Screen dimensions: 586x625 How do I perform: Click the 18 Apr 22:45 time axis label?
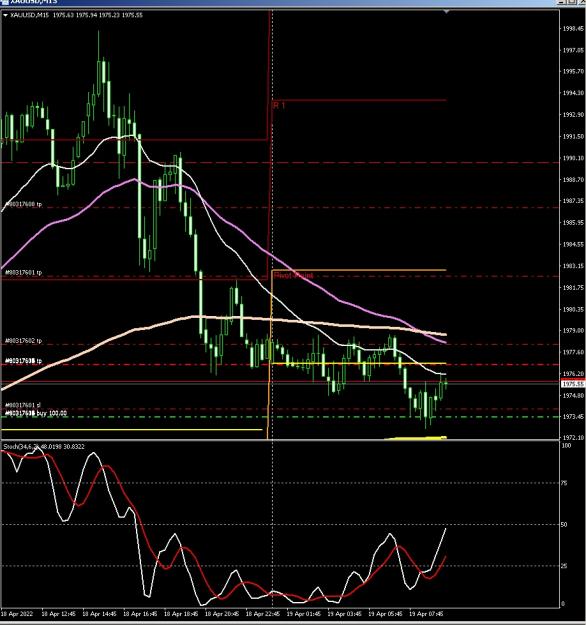[x=263, y=614]
